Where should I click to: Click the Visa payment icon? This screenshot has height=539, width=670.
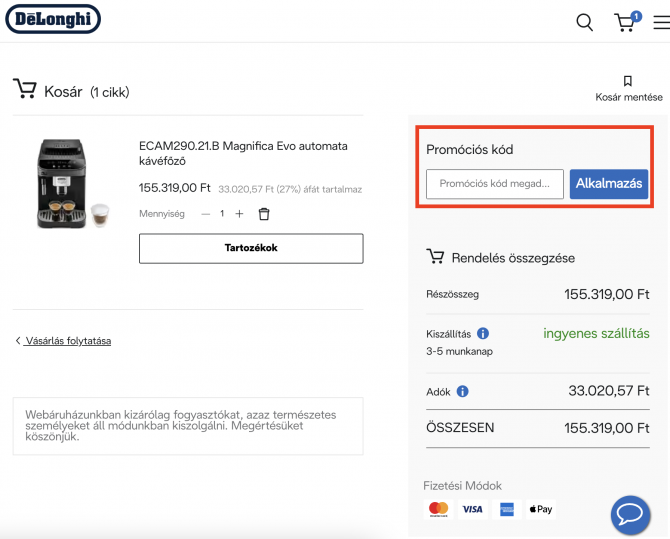point(473,509)
